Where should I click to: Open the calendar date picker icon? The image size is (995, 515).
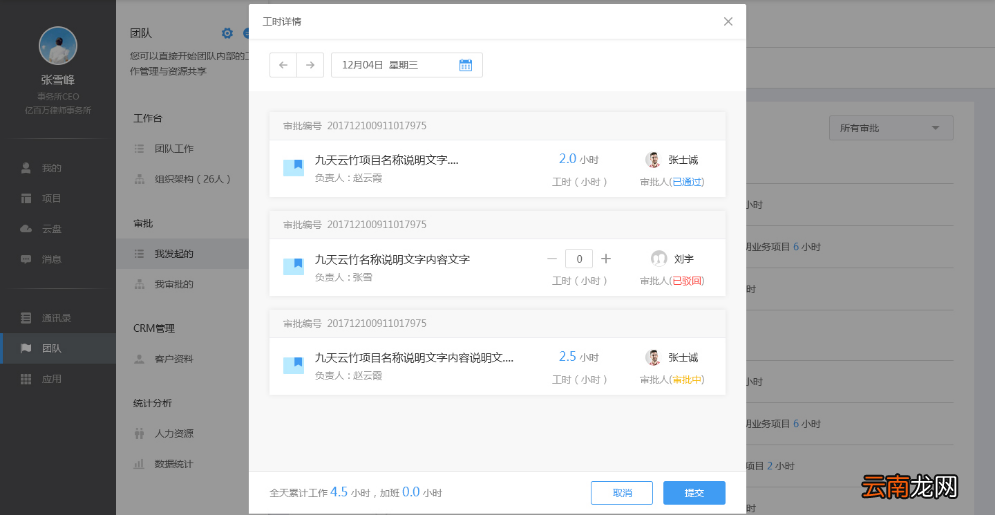point(465,65)
